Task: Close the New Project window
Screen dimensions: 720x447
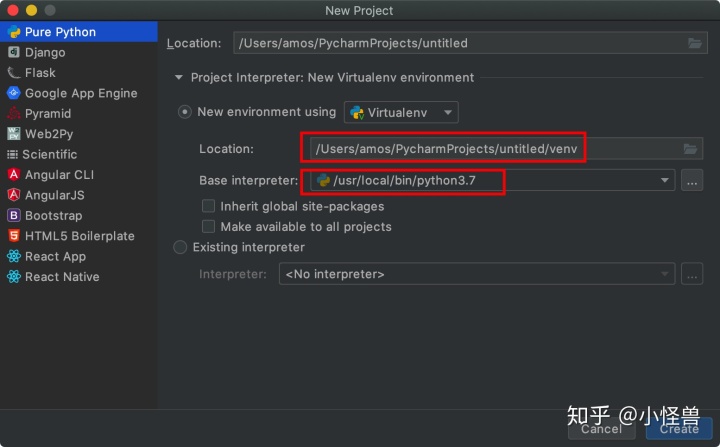Action: pyautogui.click(x=13, y=10)
